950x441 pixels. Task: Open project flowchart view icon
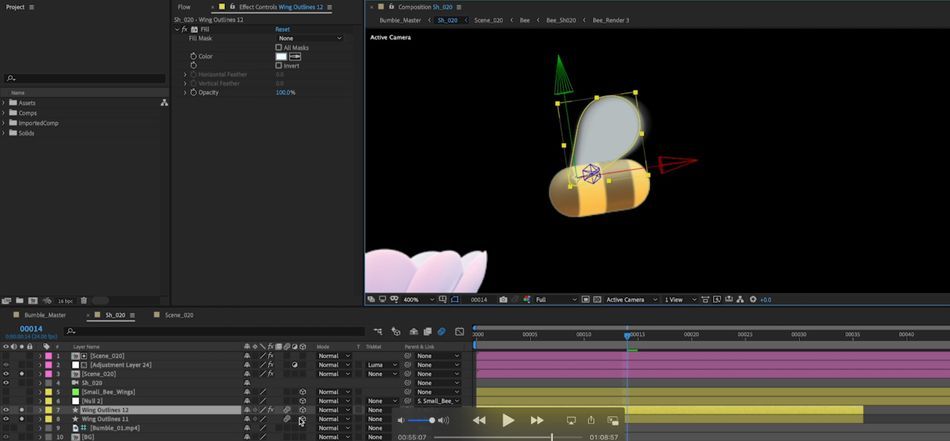coord(164,103)
